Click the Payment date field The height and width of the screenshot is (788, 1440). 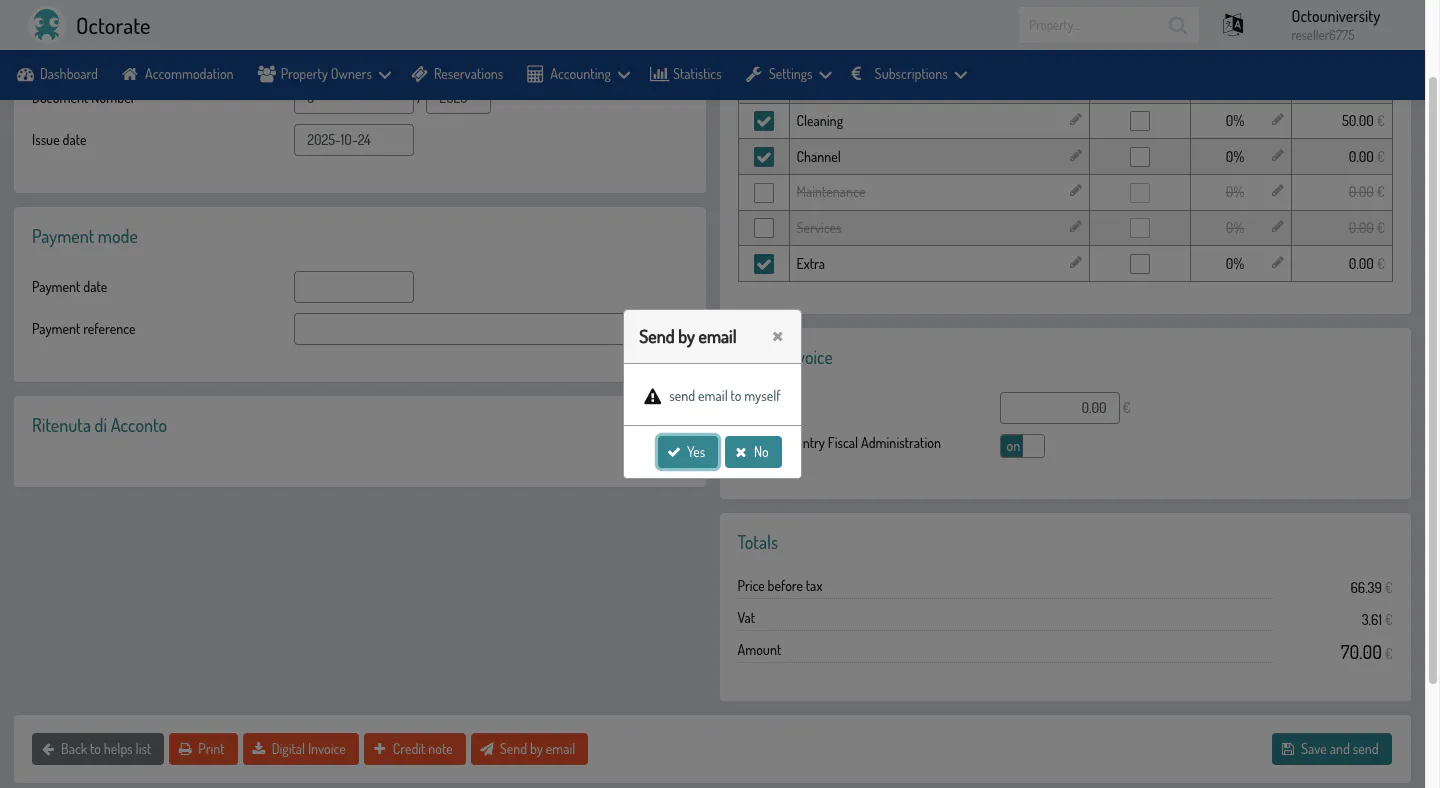pos(354,287)
